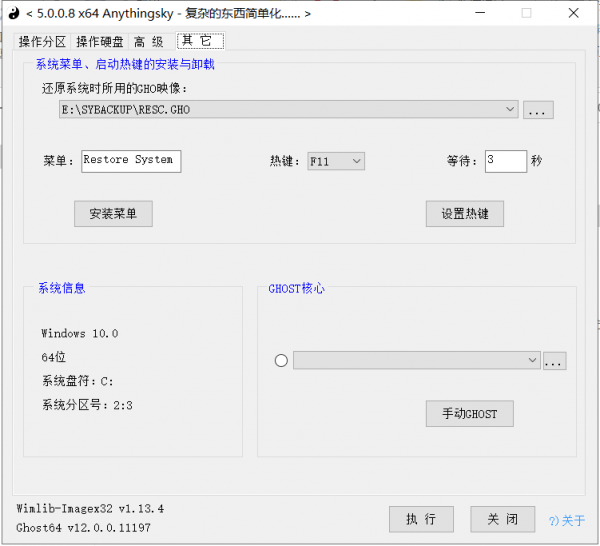Click the yin-yang app icon in title bar
The width and height of the screenshot is (600, 546).
click(x=14, y=13)
